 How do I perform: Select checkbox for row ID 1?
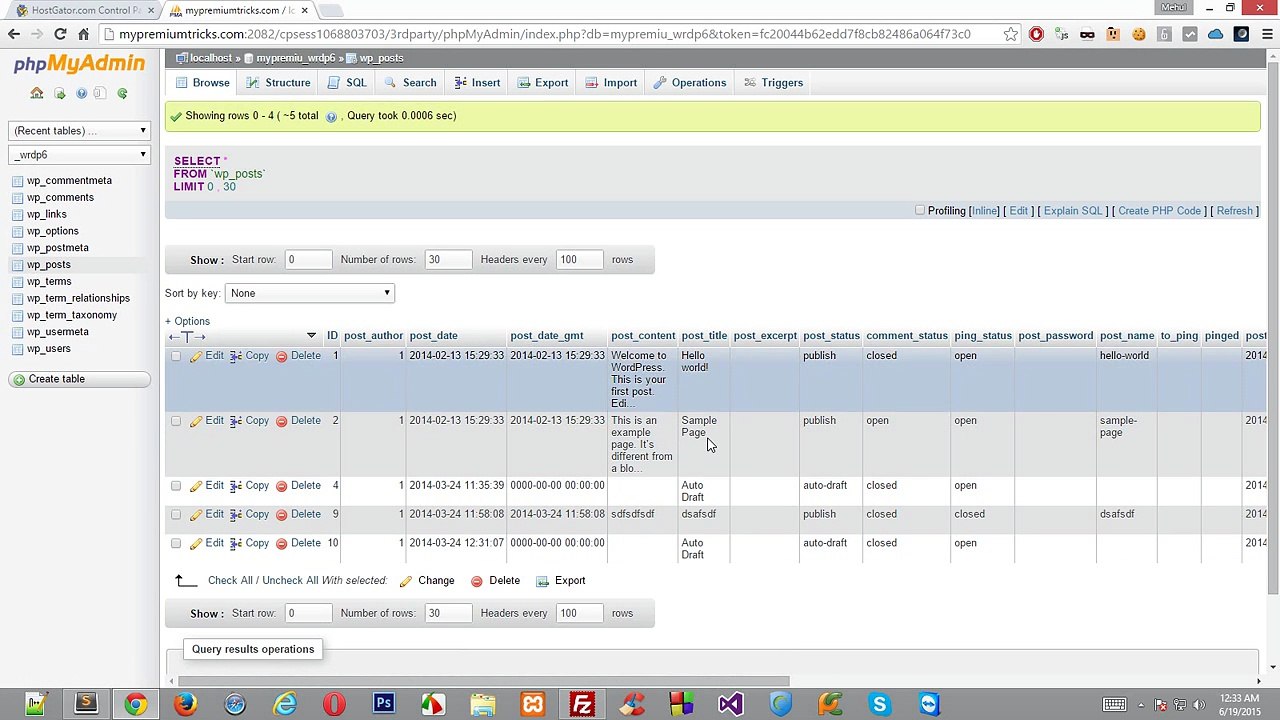(x=176, y=356)
